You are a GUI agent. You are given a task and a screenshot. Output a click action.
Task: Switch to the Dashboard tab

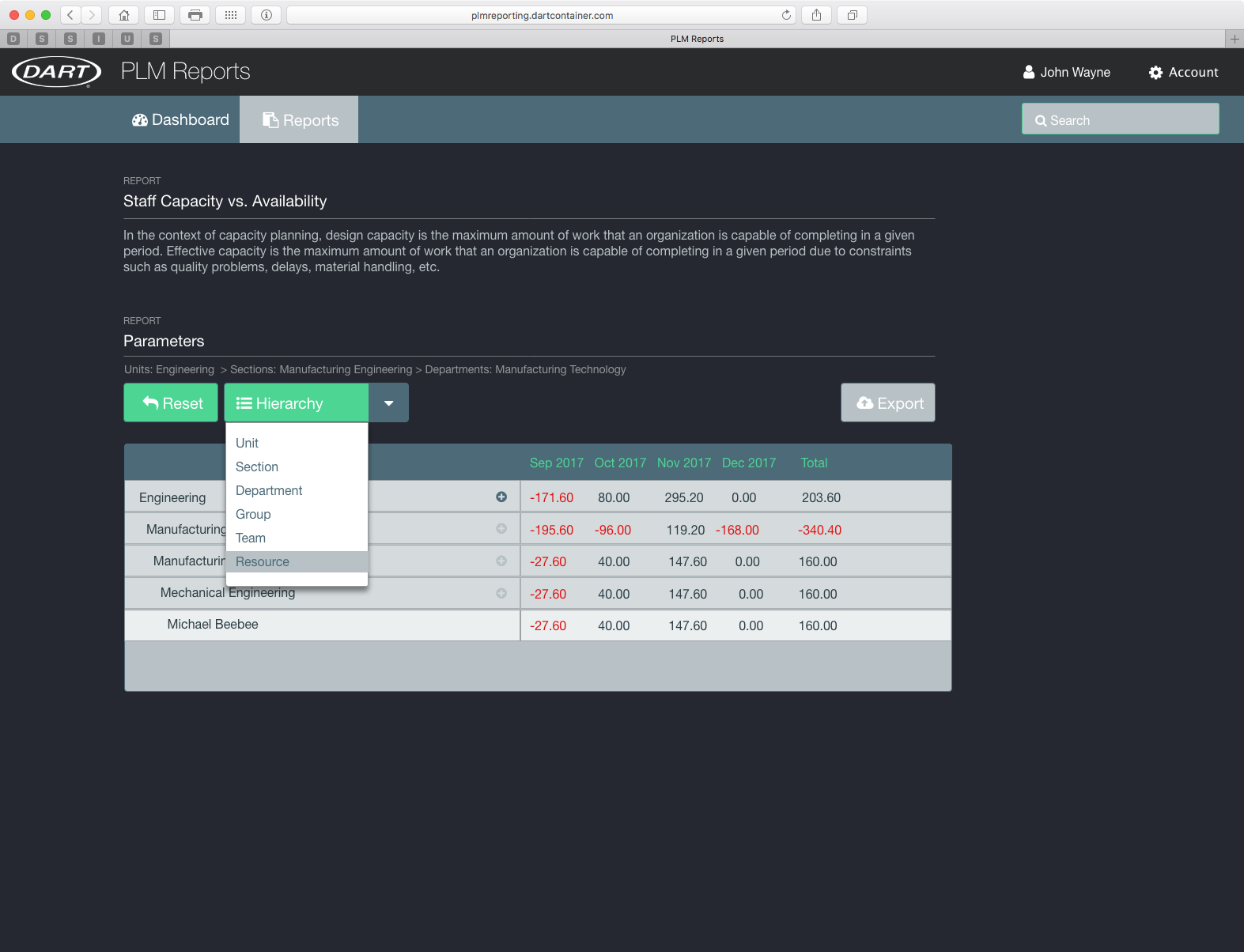(x=180, y=119)
